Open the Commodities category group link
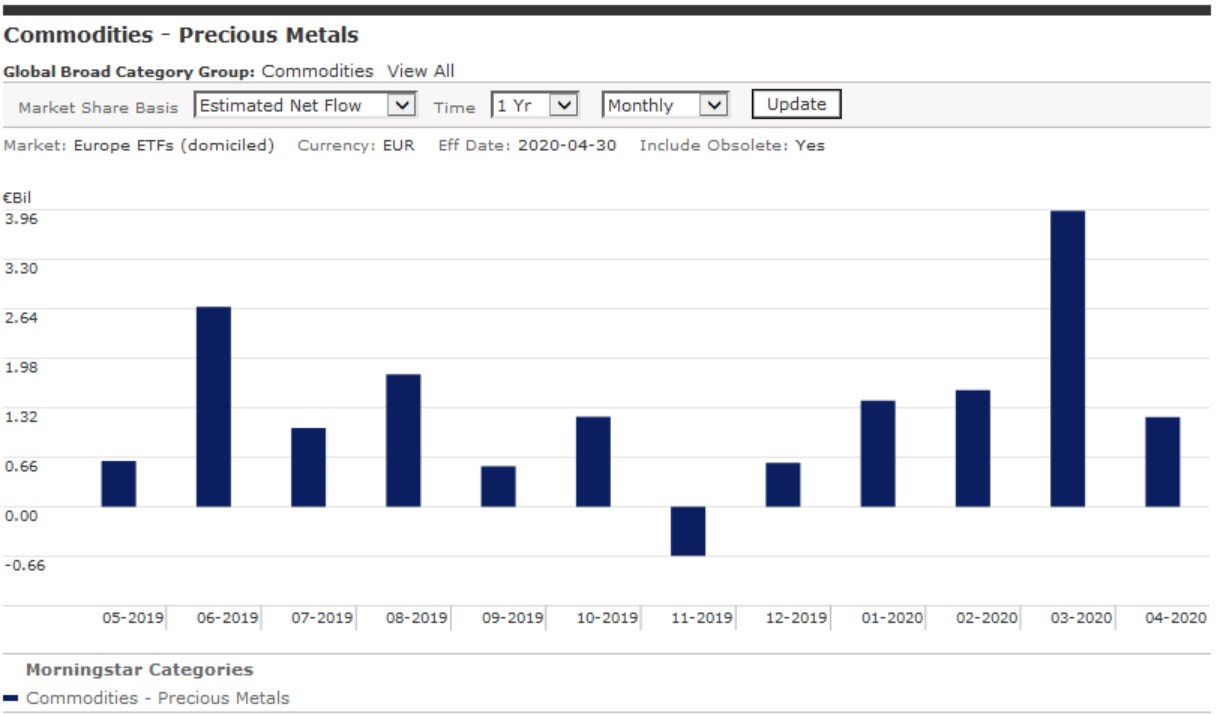This screenshot has height=714, width=1216. 317,71
